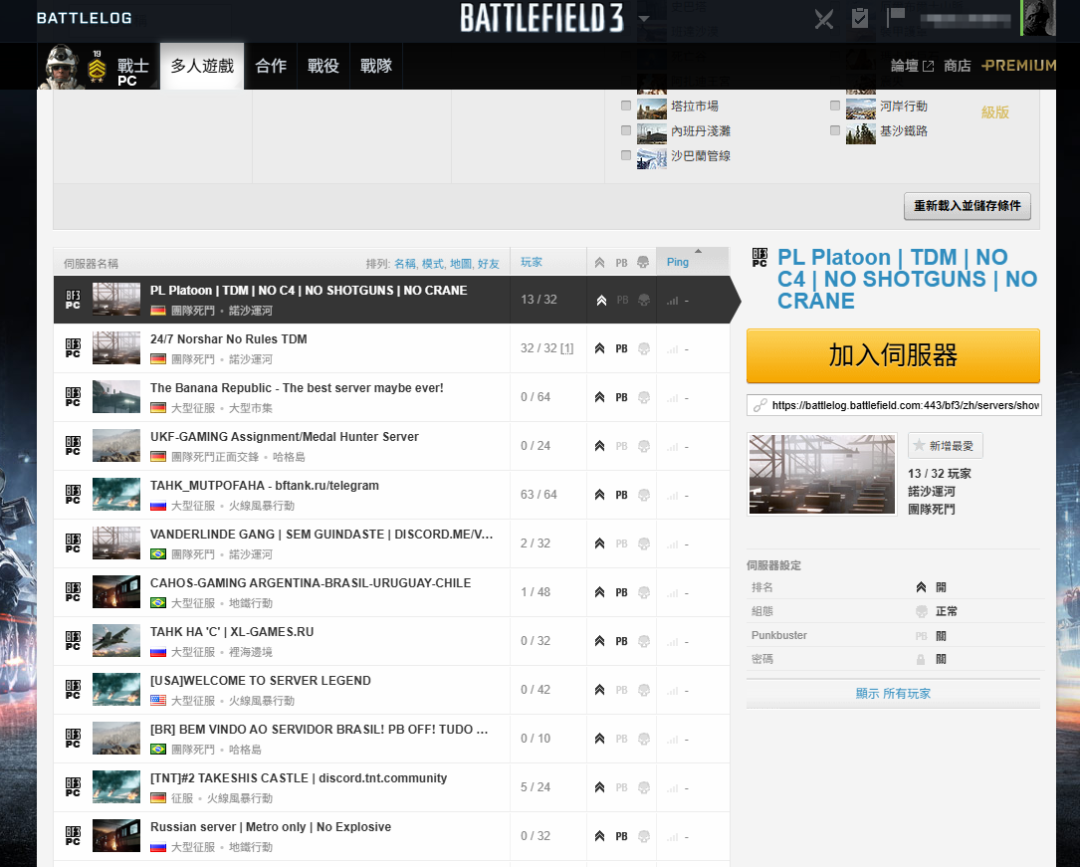Click the PB icon beside Punkbuster setting
This screenshot has height=867, width=1080.
coord(921,636)
